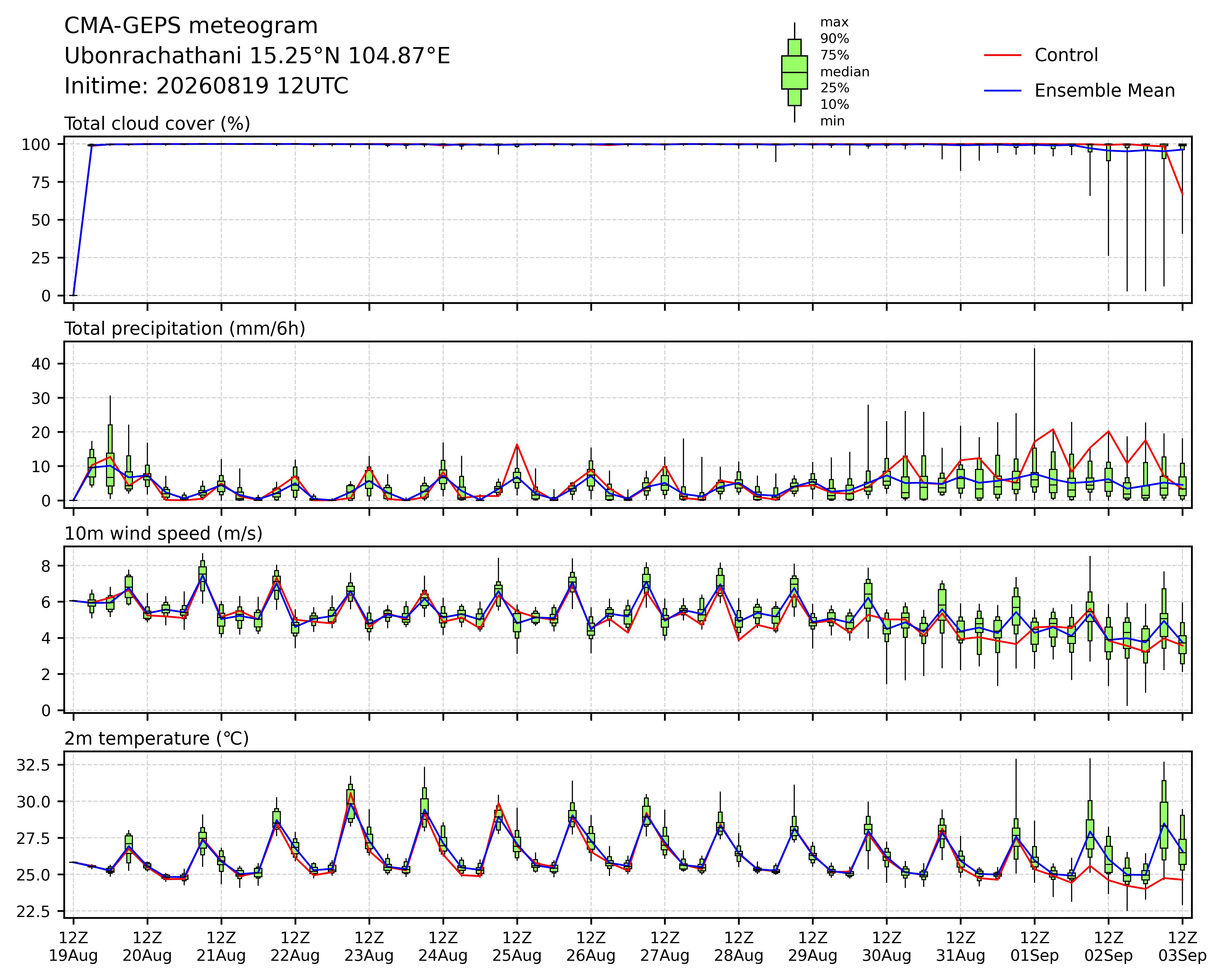Click the 'Total cloud cover (%)' panel title
The width and height of the screenshot is (1223, 980).
[x=157, y=124]
